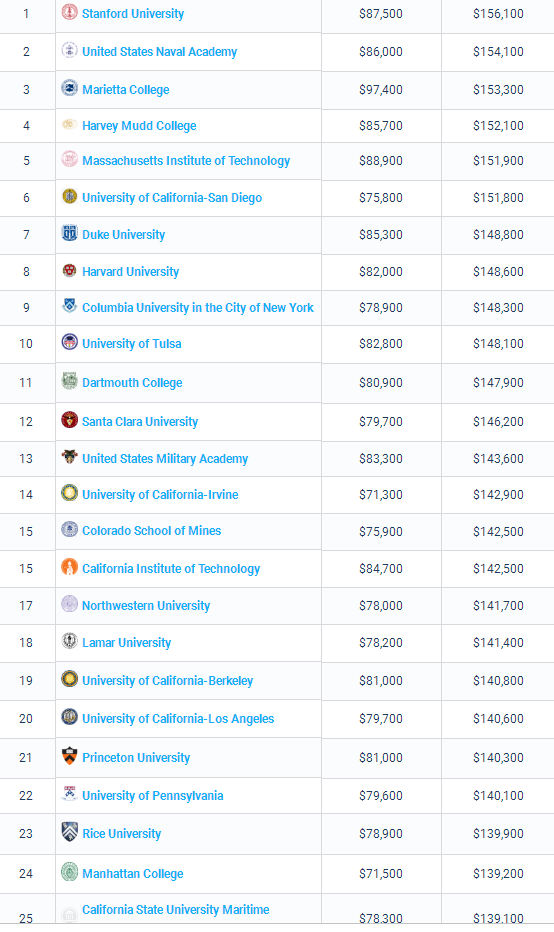Click the Santa Clara University logo icon
Screen dimensions: 554x932
tap(70, 420)
